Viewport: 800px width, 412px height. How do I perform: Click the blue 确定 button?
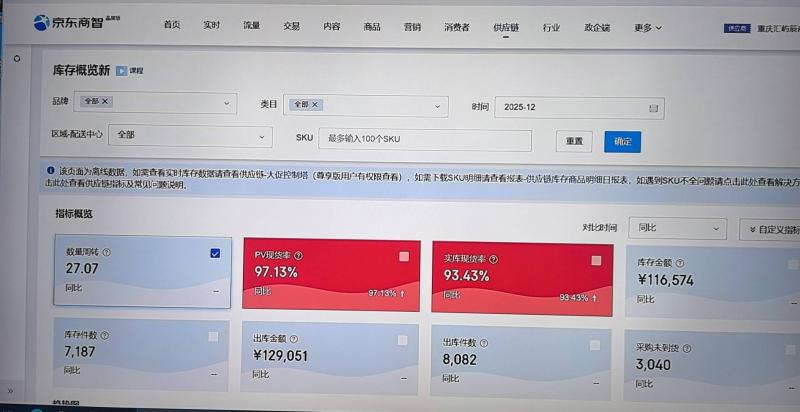pos(623,142)
